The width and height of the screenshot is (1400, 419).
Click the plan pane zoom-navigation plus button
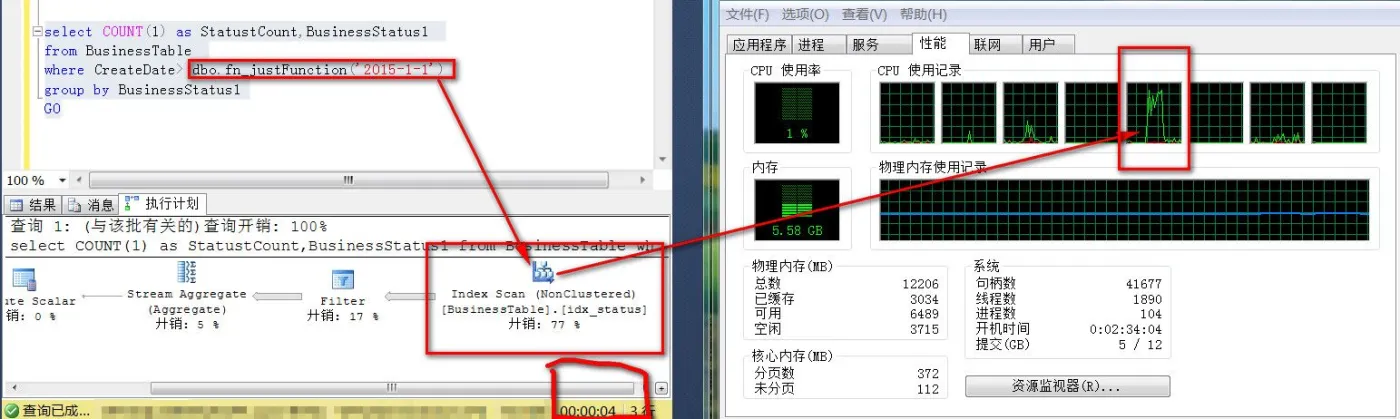pyautogui.click(x=661, y=388)
